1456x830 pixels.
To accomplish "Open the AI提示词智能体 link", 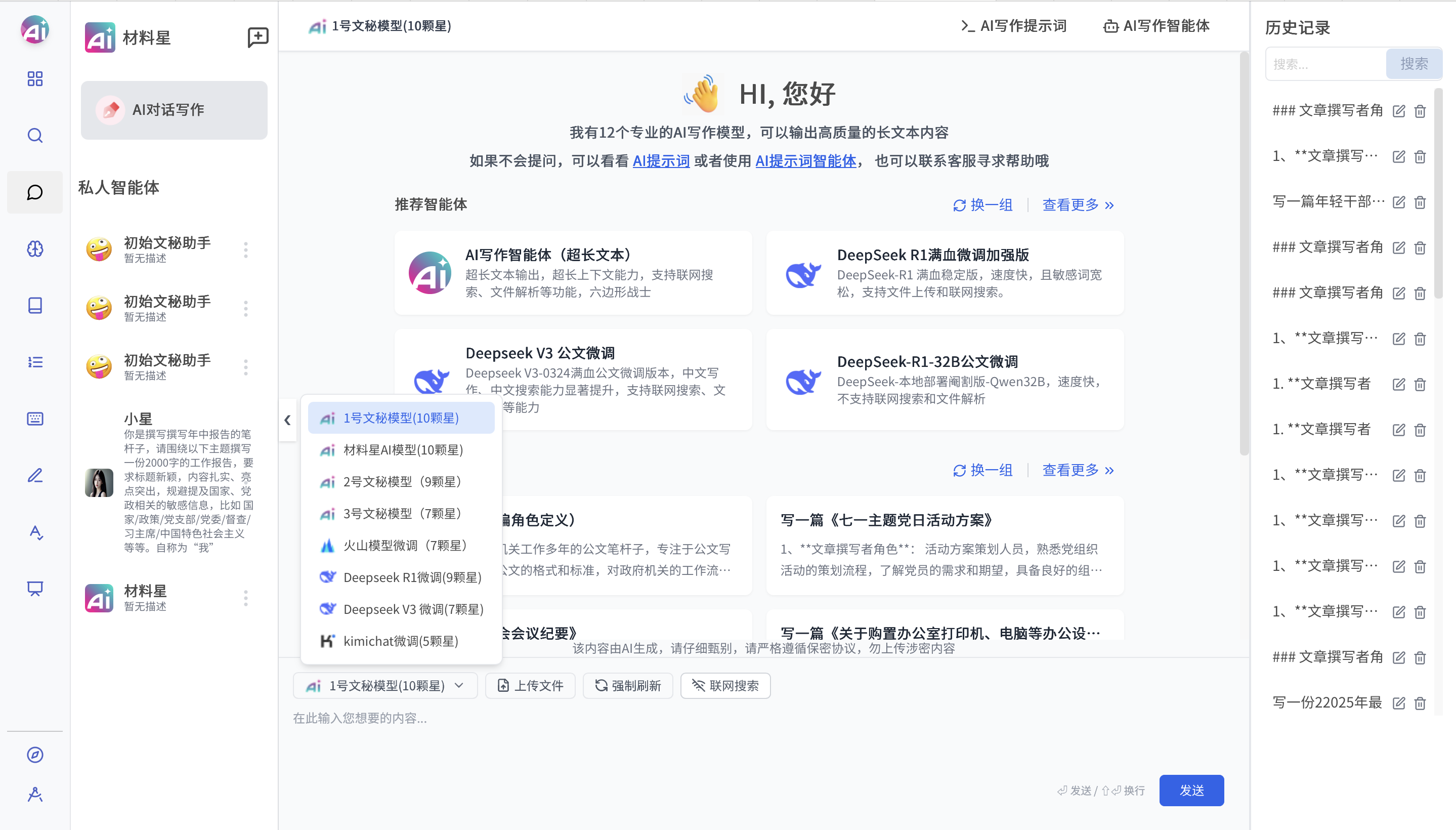I will coord(806,161).
